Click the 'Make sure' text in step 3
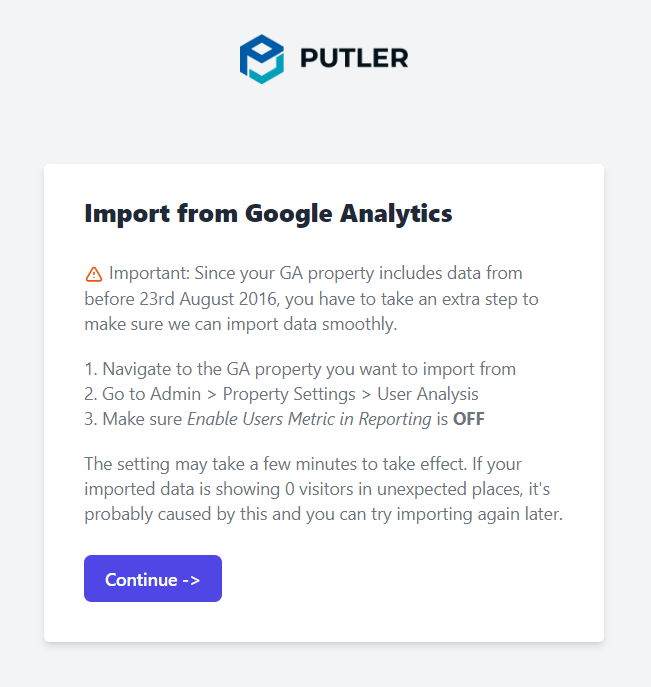Screen dimensions: 651x687 (142, 419)
